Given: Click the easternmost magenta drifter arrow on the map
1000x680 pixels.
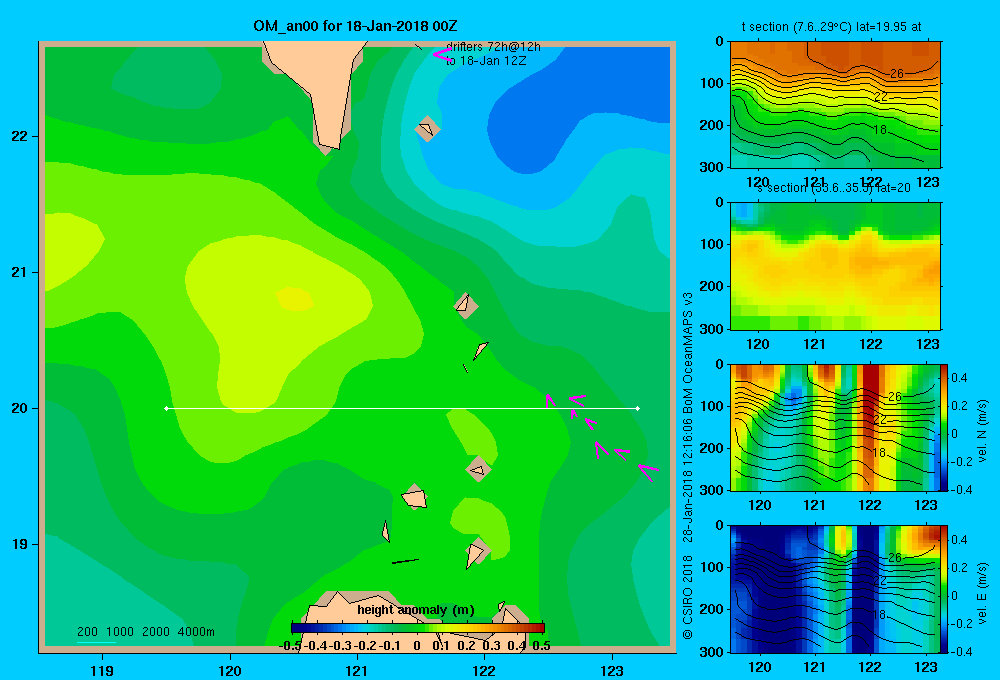Looking at the screenshot, I should (648, 472).
